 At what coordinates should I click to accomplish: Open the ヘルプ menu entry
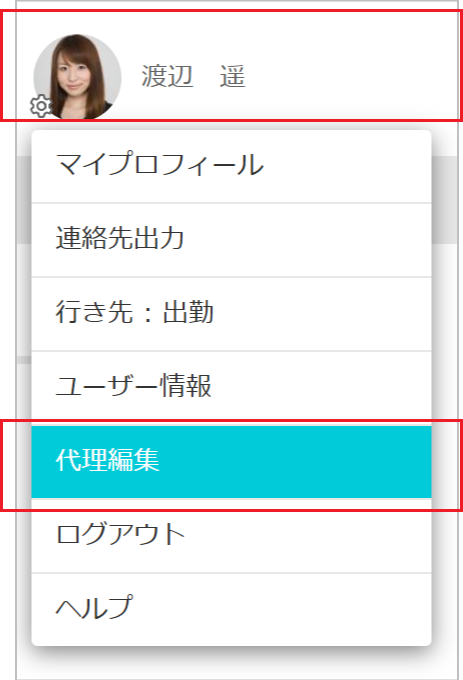coord(232,609)
